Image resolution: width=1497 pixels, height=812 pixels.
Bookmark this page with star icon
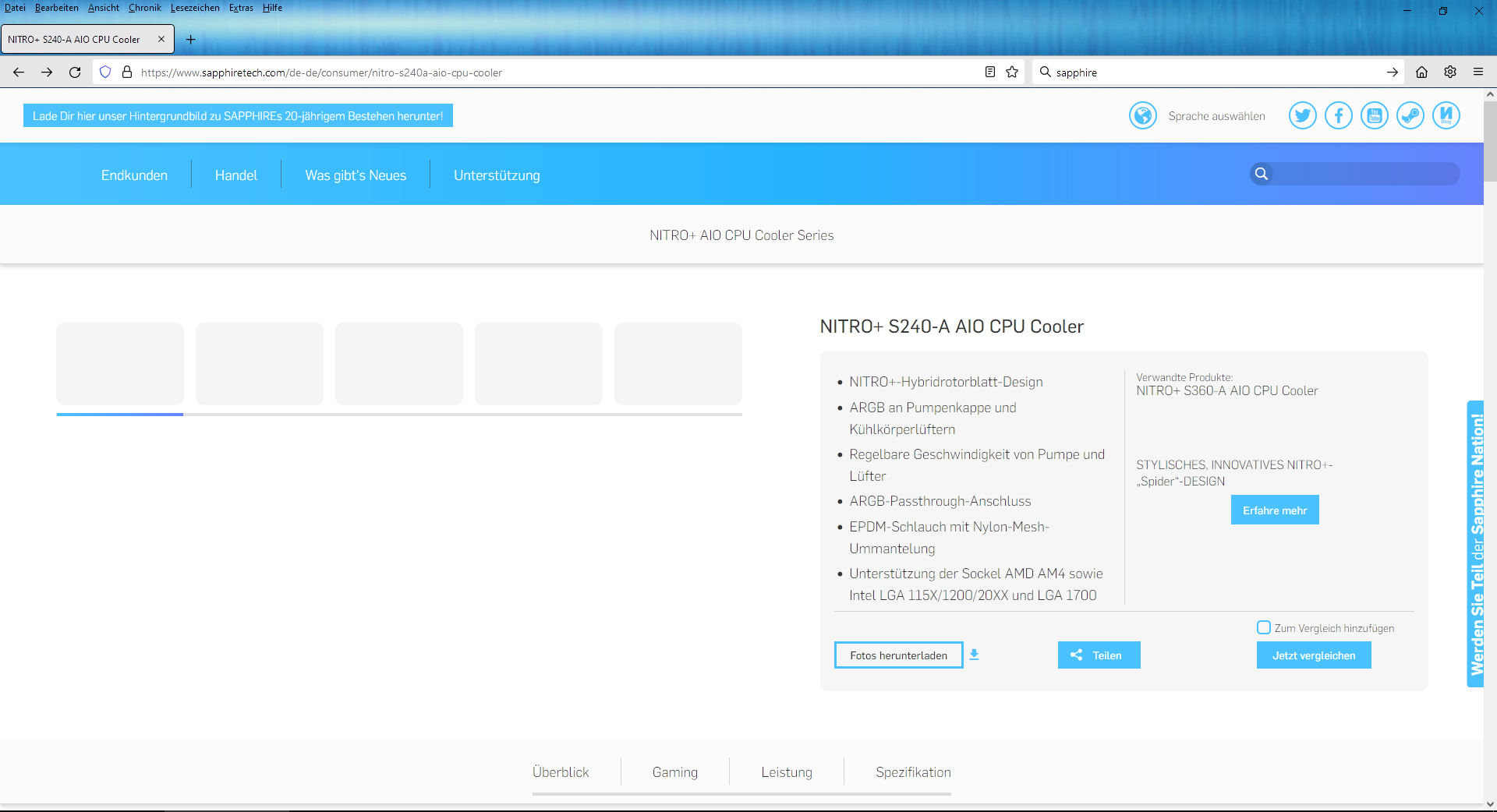coord(1012,72)
